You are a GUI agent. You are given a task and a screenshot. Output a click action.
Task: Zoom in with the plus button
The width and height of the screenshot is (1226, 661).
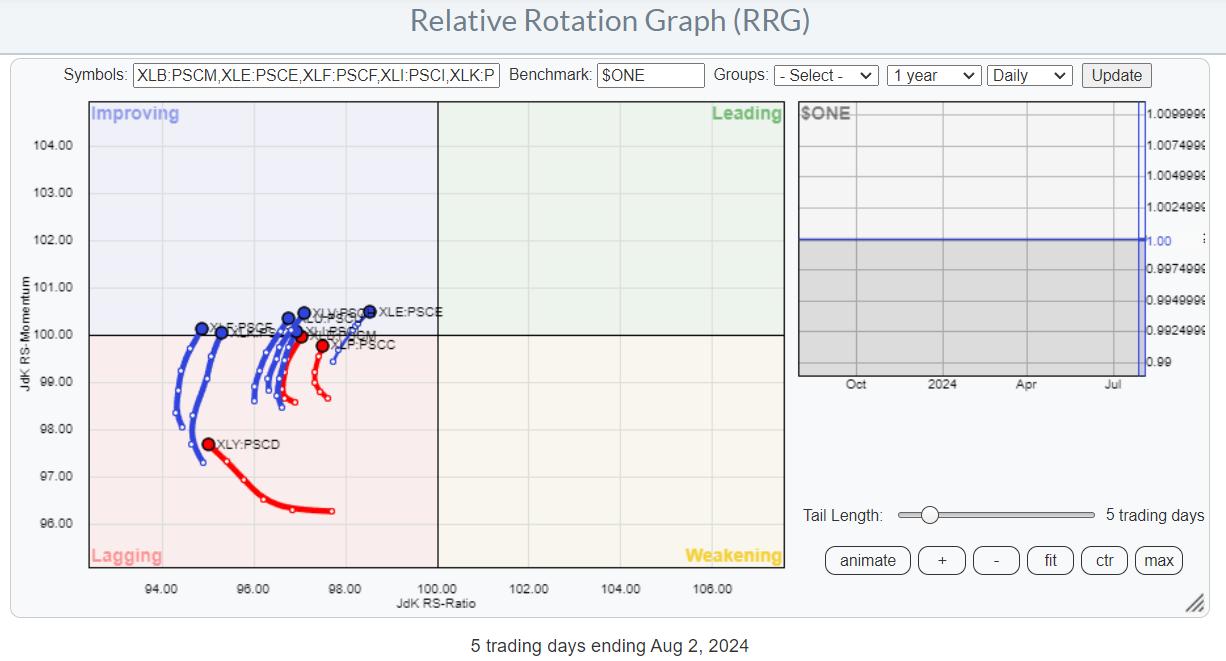[941, 560]
